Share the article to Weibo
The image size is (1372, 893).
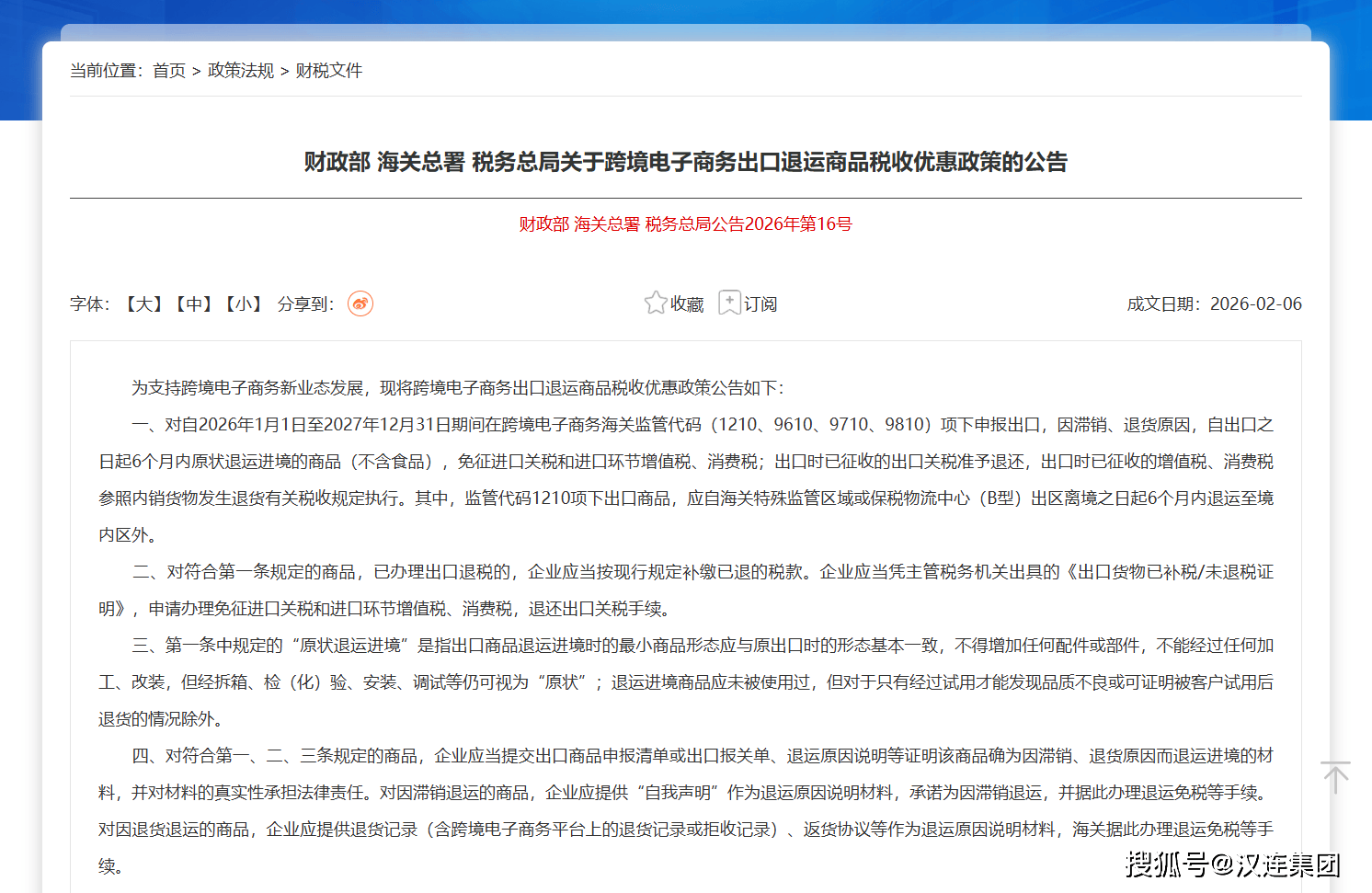tap(360, 303)
